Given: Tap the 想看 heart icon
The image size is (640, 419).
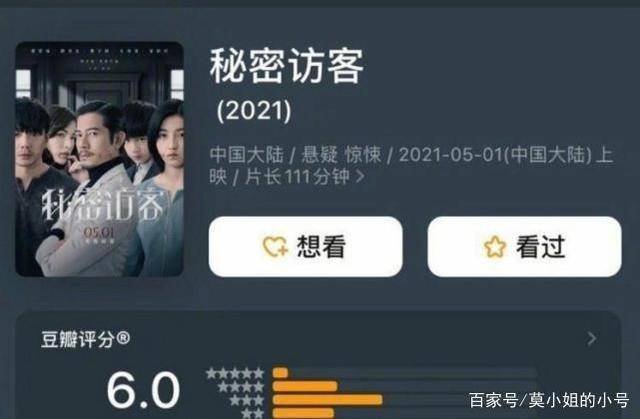Looking at the screenshot, I should (276, 247).
